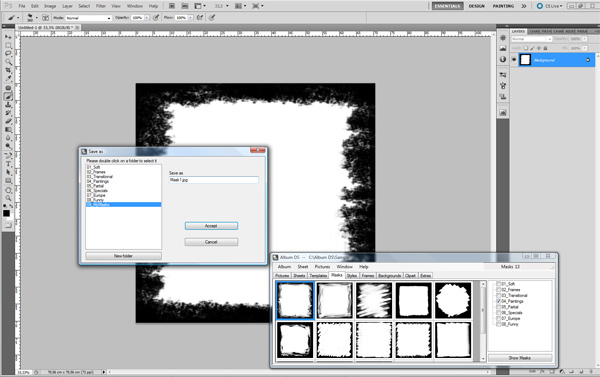Image resolution: width=600 pixels, height=377 pixels.
Task: Switch to Templates tab in Album DS
Action: 318,276
